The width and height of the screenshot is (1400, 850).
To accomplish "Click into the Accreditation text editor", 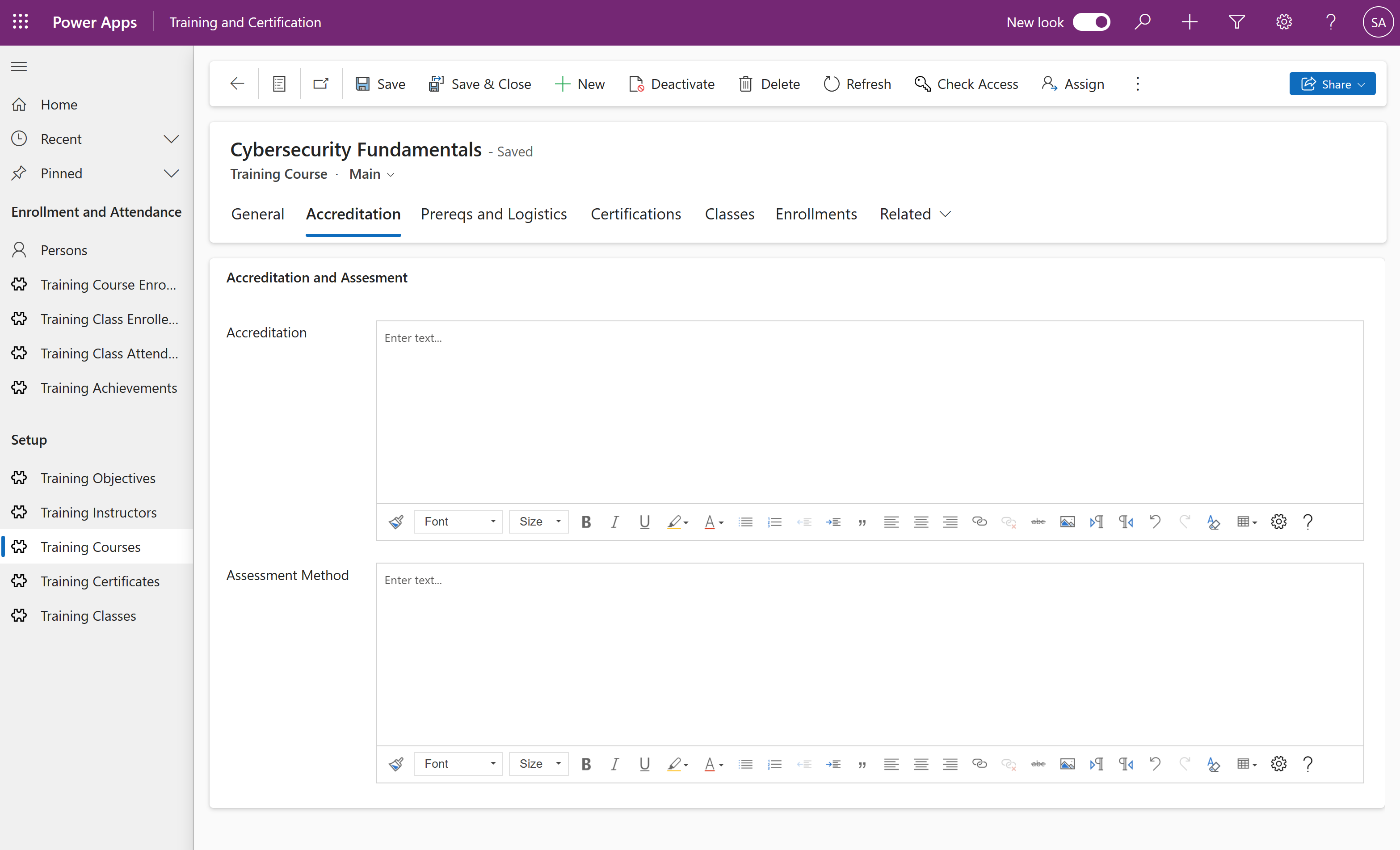I will 869,412.
